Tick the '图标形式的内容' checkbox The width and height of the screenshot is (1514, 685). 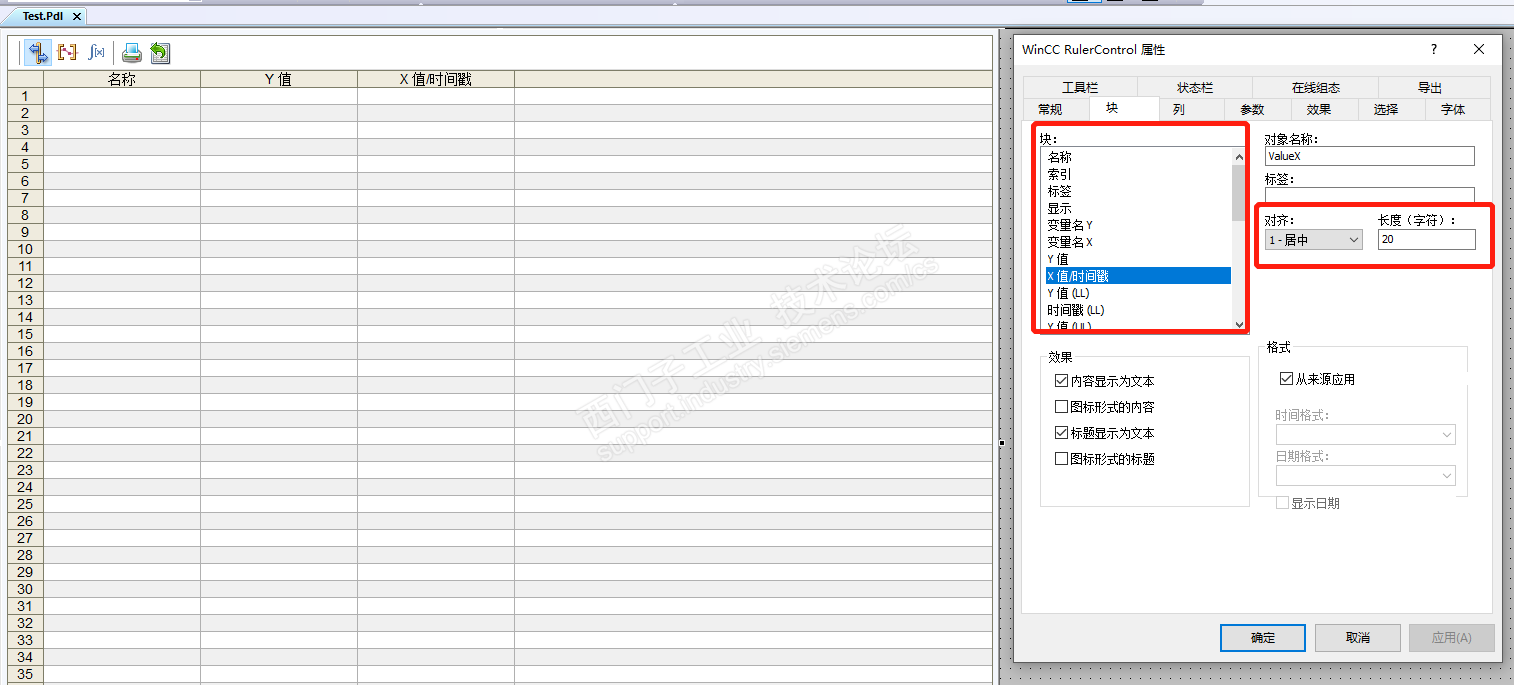click(1062, 407)
